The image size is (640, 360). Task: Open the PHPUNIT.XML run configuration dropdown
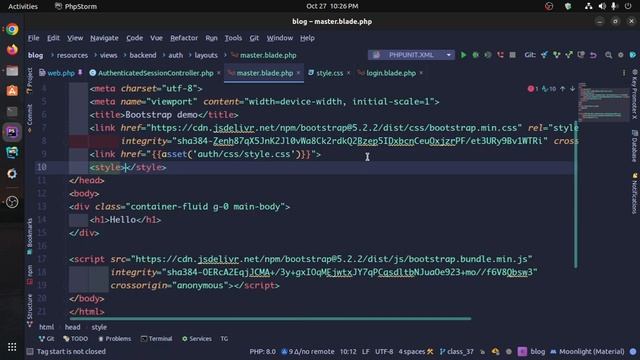411,55
